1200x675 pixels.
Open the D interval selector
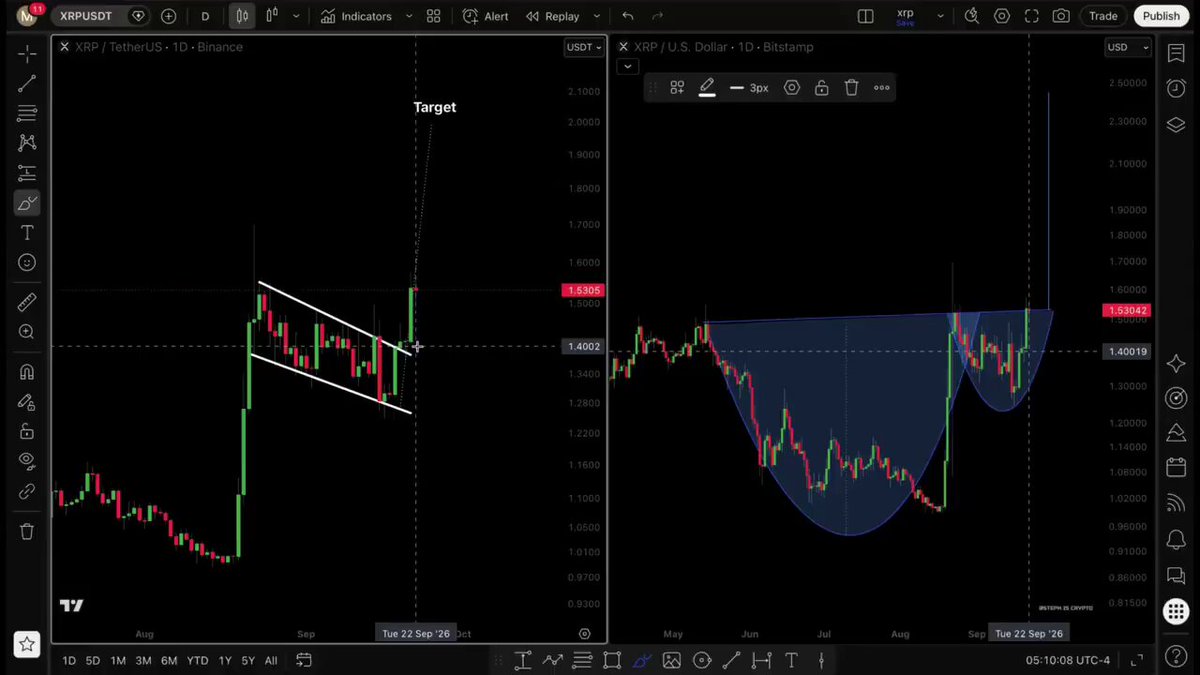(205, 16)
